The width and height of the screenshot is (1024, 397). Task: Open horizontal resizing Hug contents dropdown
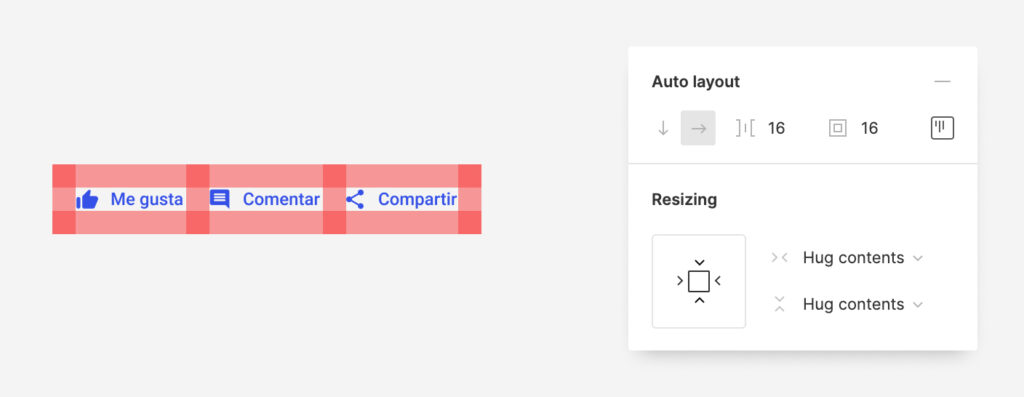click(862, 258)
